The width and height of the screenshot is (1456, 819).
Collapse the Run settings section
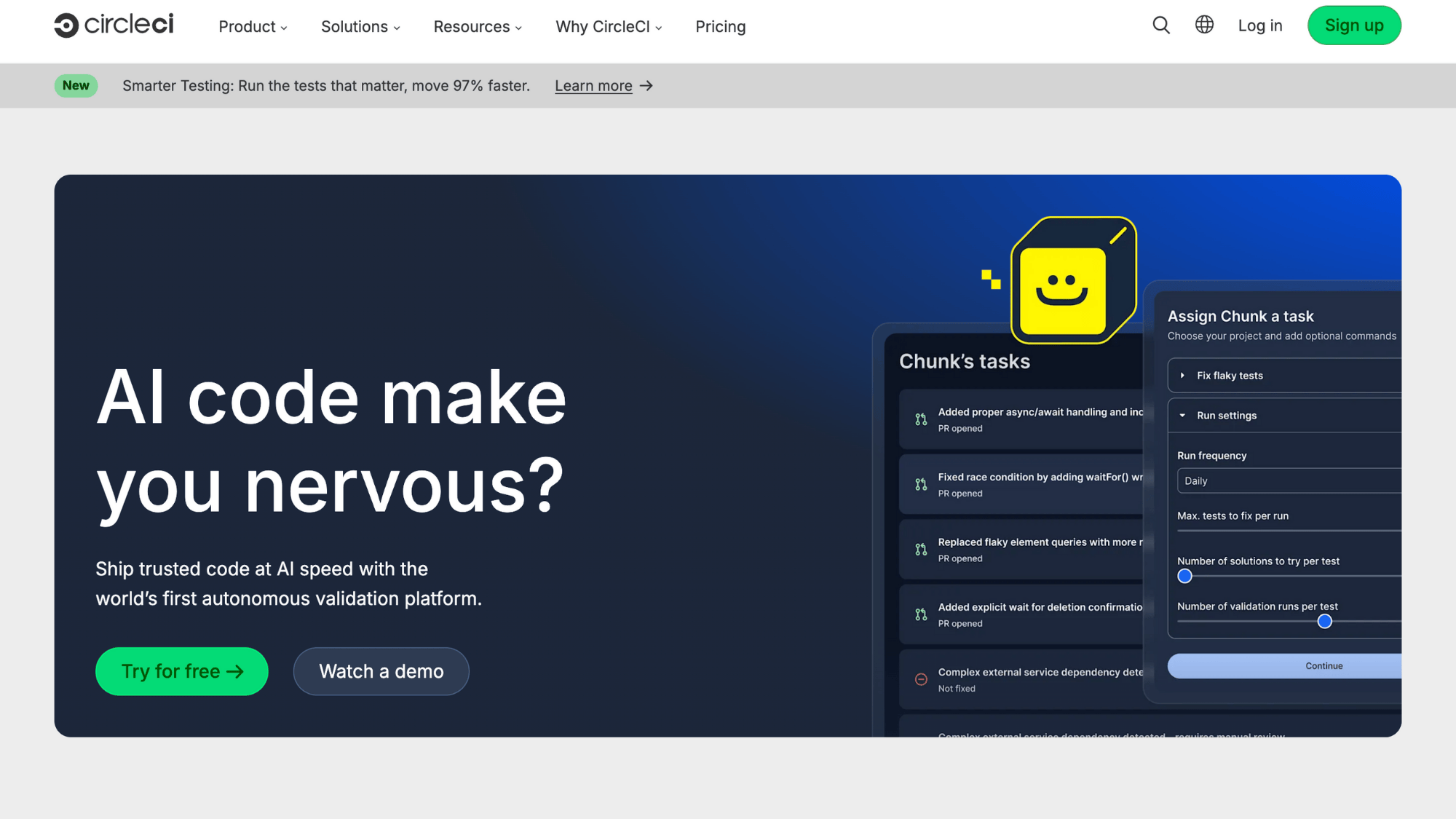(x=1227, y=416)
